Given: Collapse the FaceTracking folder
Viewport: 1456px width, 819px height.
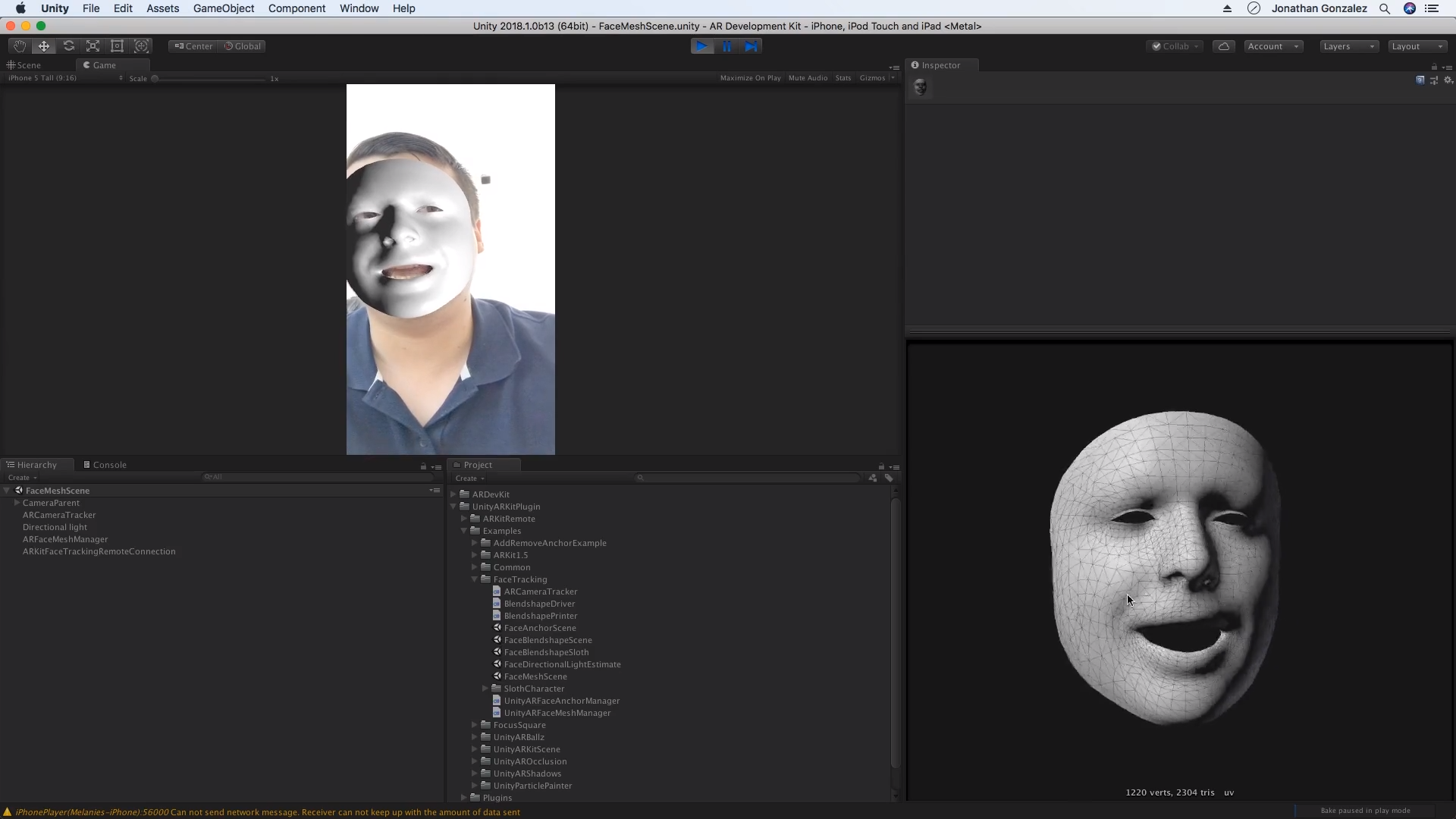Looking at the screenshot, I should pyautogui.click(x=475, y=579).
